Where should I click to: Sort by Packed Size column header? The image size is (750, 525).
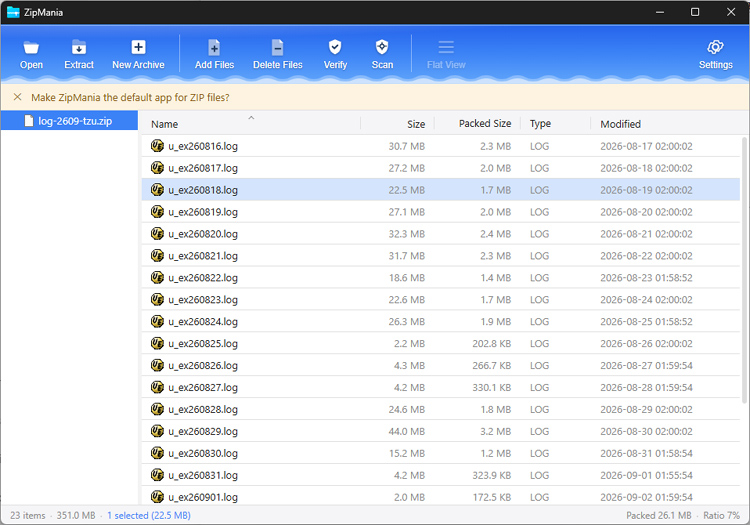tap(485, 124)
